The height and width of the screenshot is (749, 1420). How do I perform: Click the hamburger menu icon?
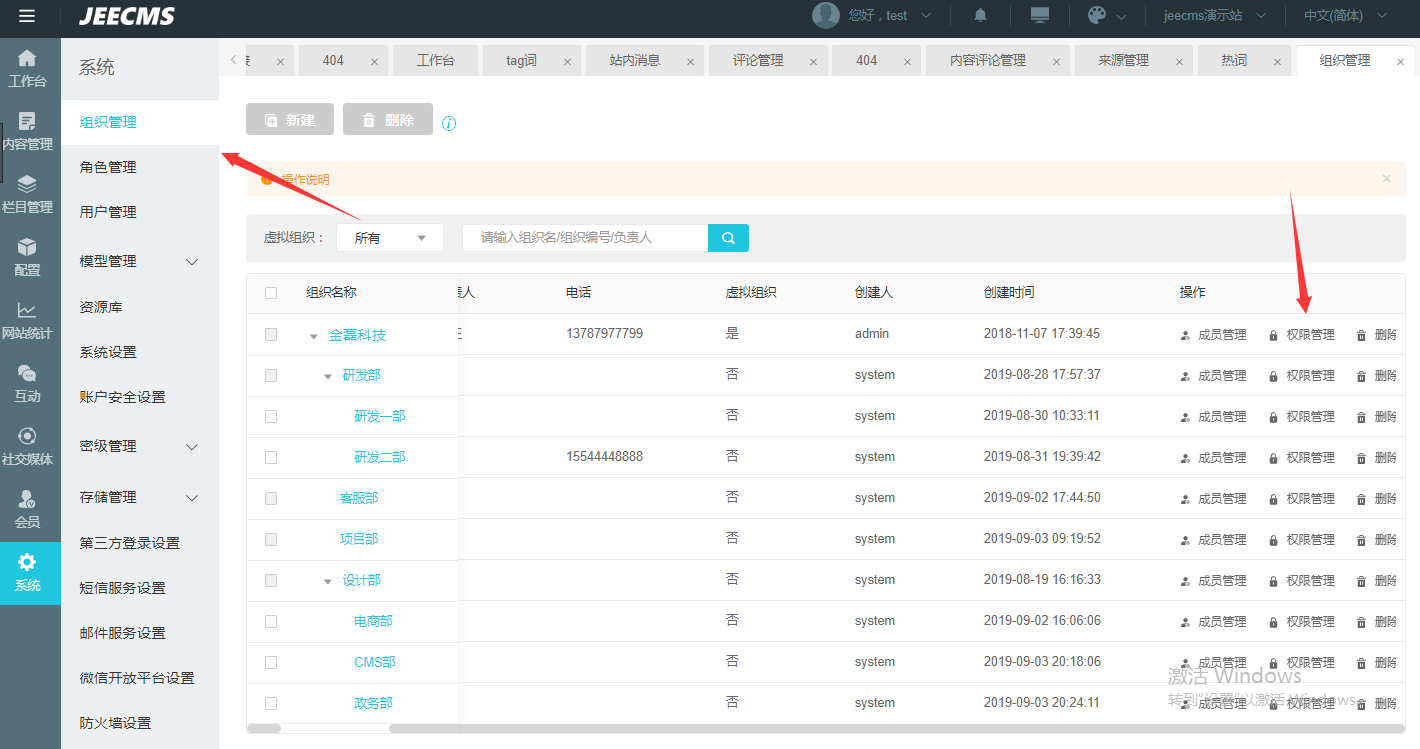pyautogui.click(x=27, y=16)
